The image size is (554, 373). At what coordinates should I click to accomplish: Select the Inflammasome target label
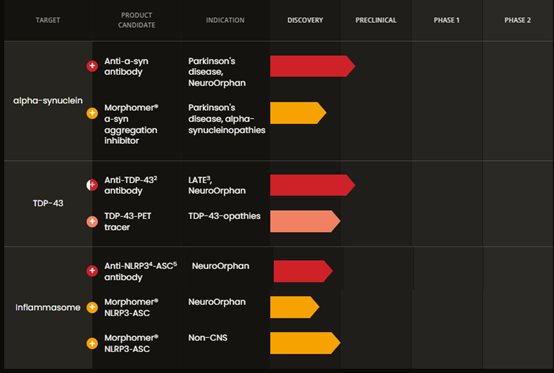coord(48,307)
